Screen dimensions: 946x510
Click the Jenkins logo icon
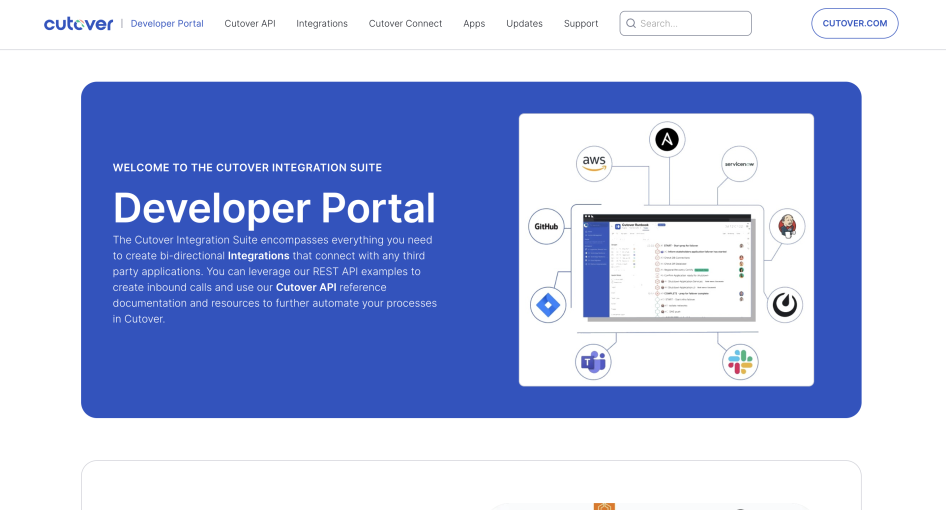click(787, 226)
